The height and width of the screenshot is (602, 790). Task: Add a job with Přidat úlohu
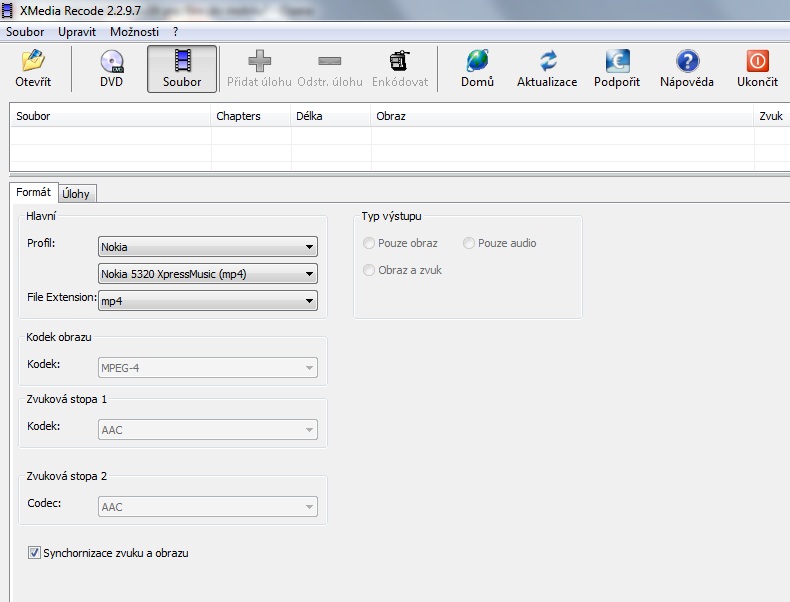[259, 69]
